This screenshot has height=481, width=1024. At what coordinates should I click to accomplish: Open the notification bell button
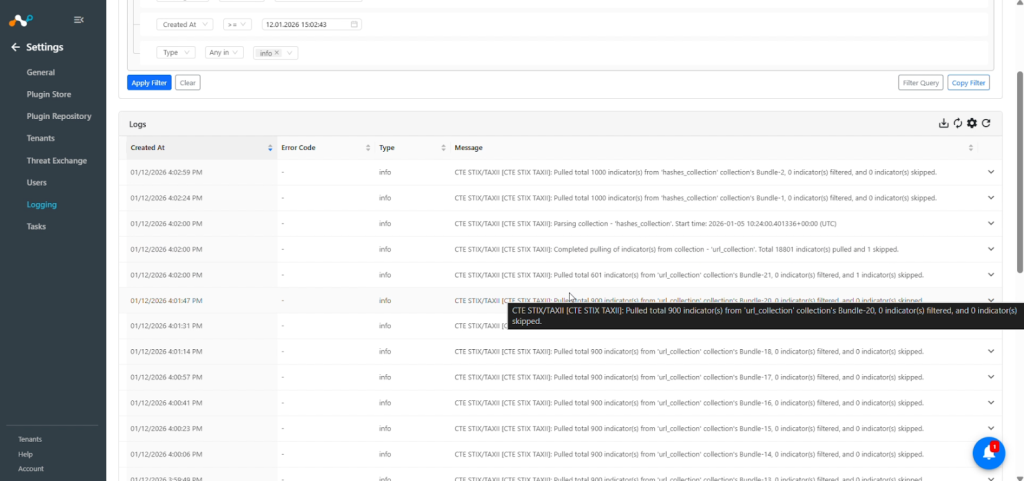pos(989,453)
